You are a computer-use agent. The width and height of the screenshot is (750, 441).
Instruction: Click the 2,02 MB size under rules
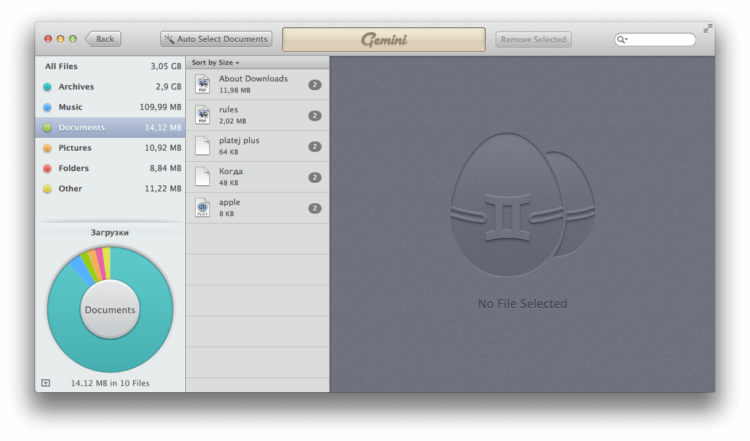pyautogui.click(x=232, y=121)
